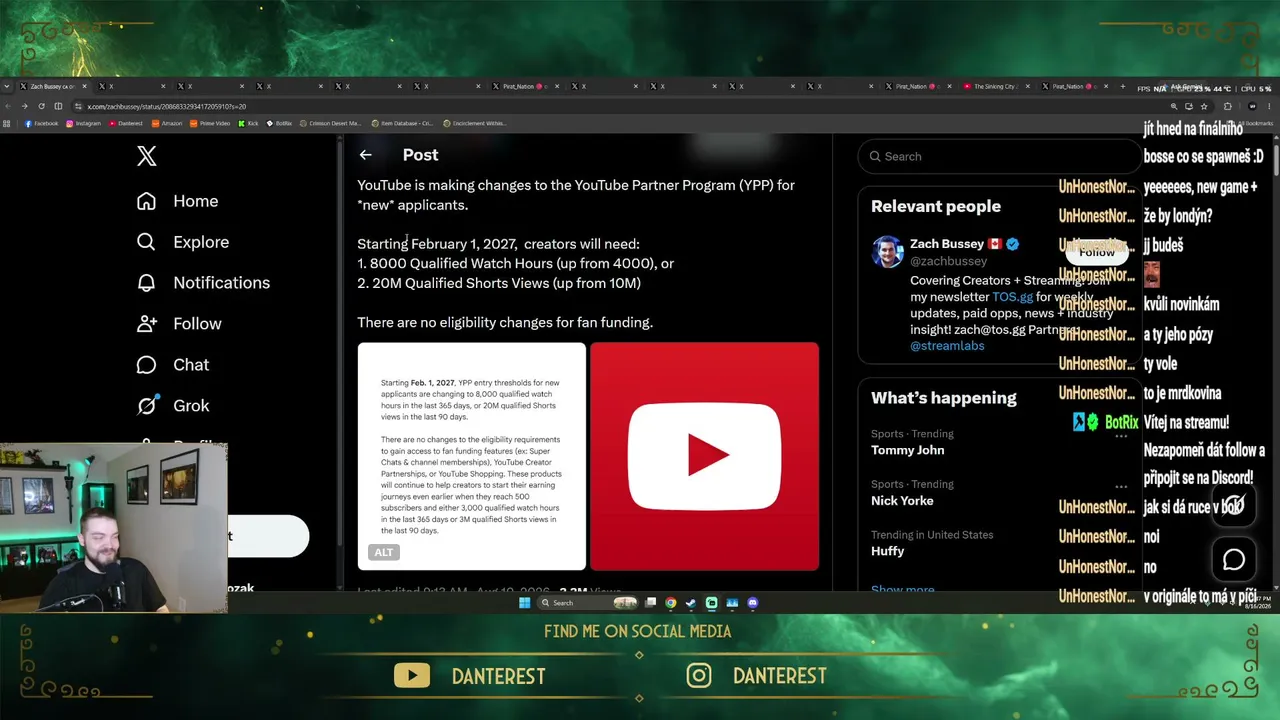Open the browser extensions menu
The image size is (1280, 720).
tap(1228, 106)
